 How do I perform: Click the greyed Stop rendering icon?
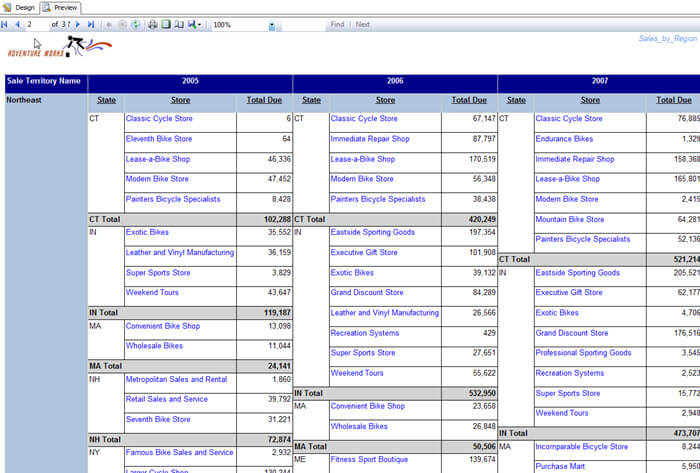pyautogui.click(x=122, y=25)
